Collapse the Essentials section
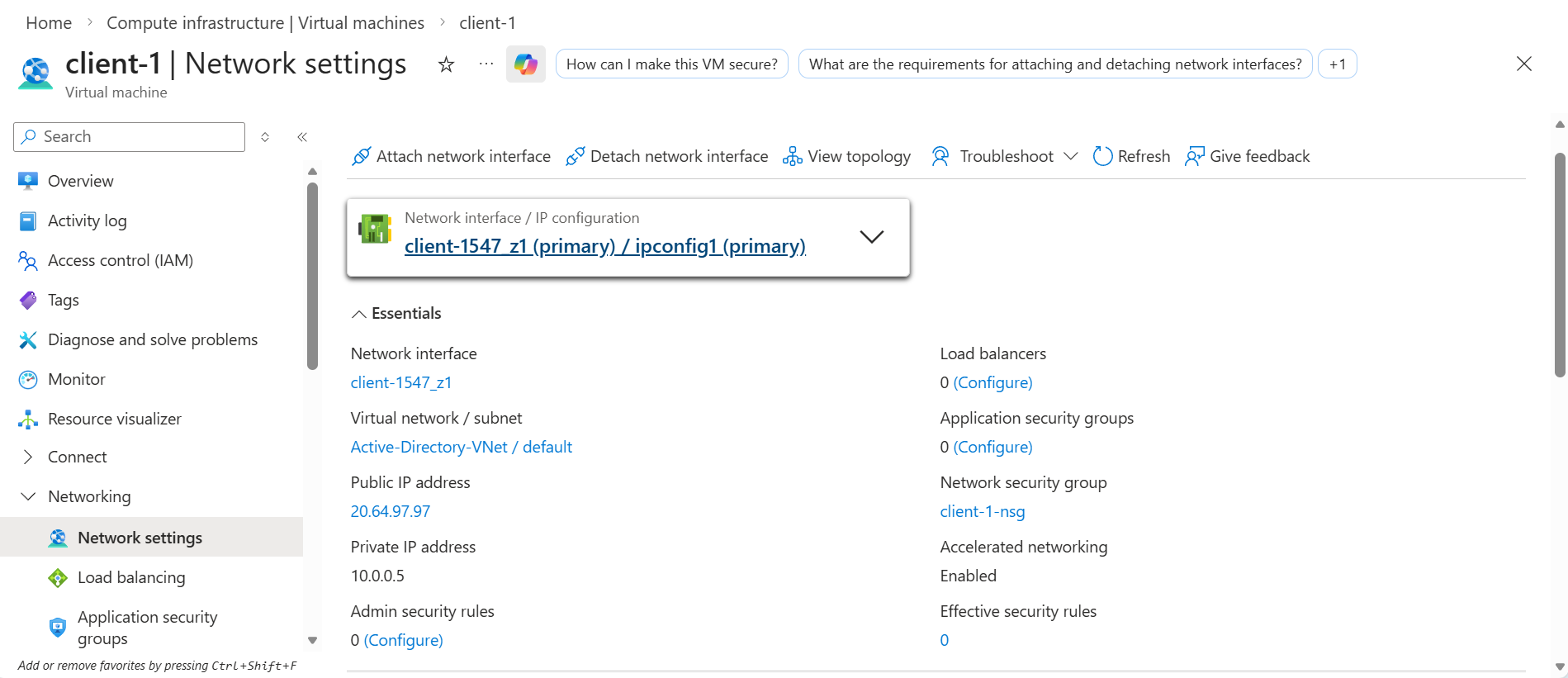Screen dimensions: 1568x678 click(359, 314)
